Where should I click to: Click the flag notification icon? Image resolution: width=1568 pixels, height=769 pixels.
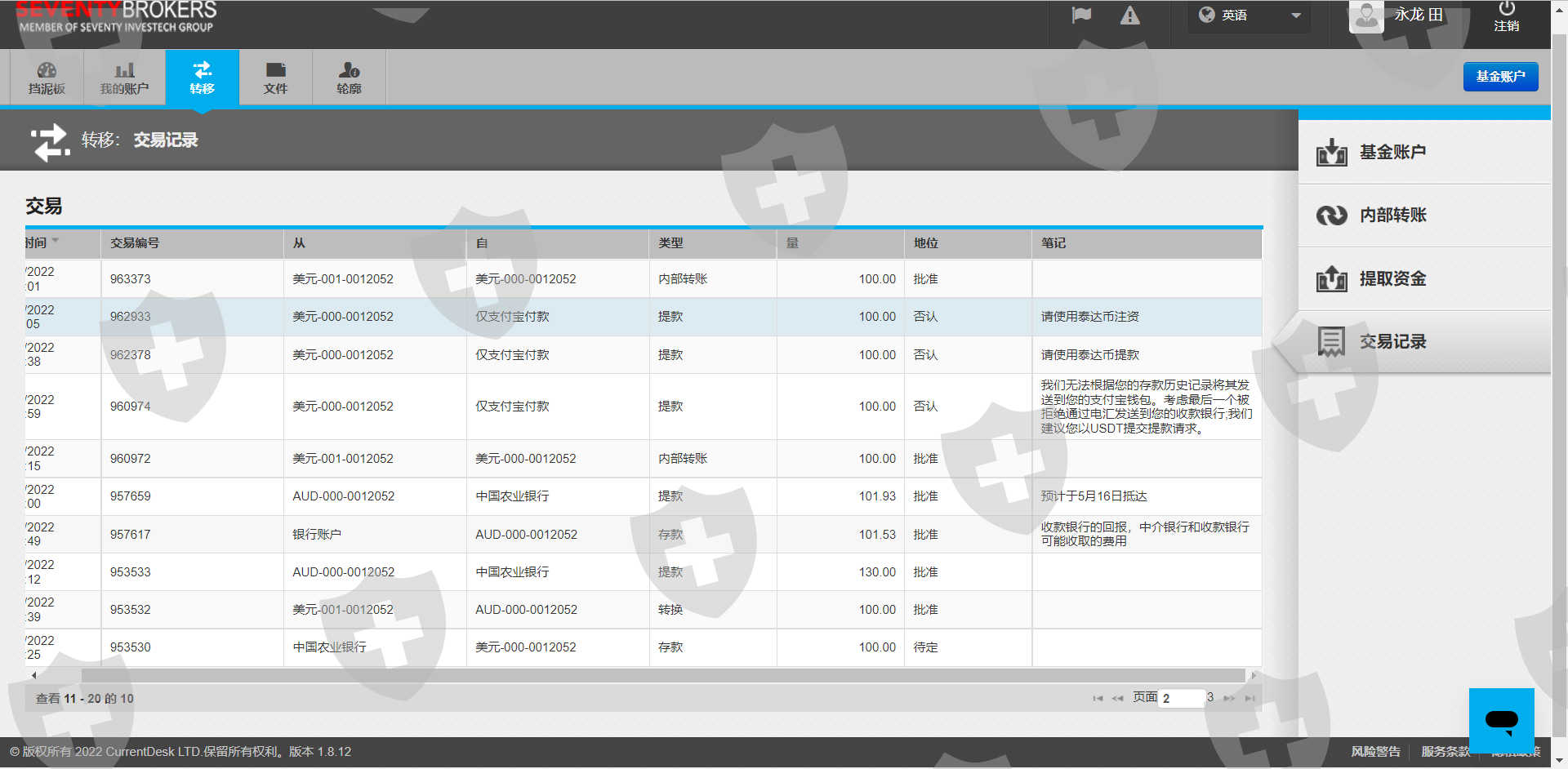tap(1081, 16)
